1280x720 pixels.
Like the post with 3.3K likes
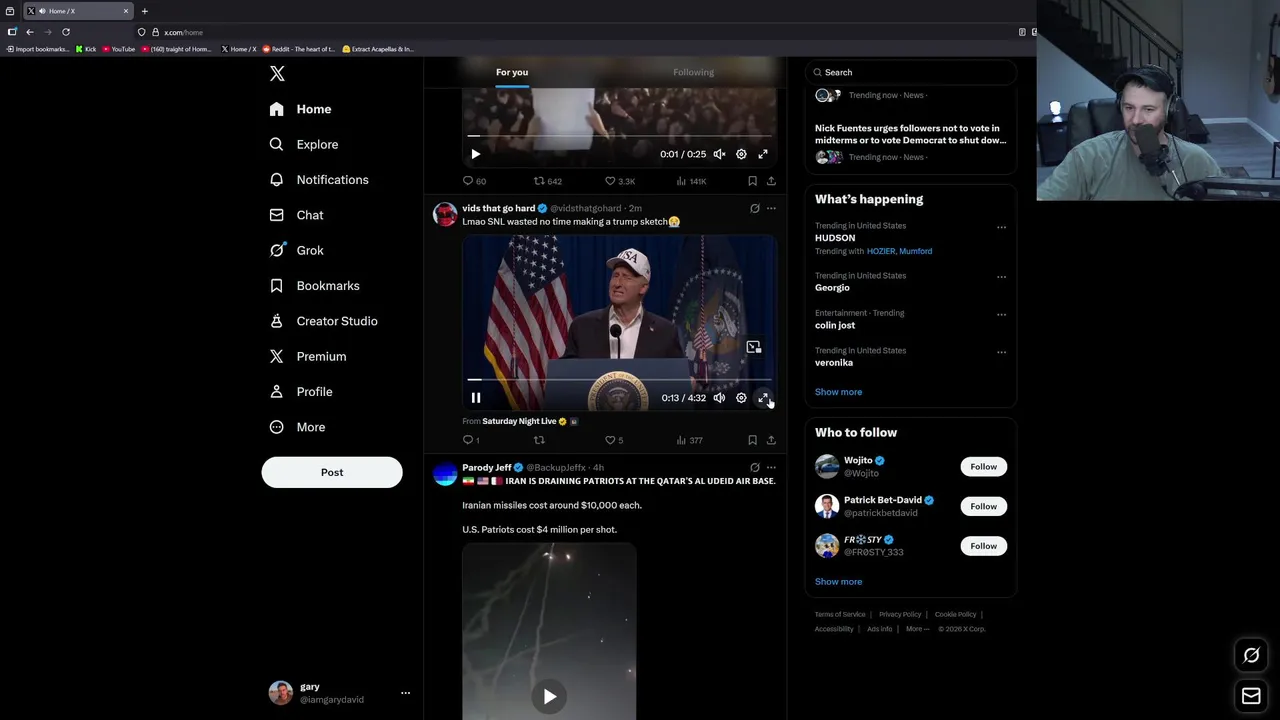pos(620,181)
